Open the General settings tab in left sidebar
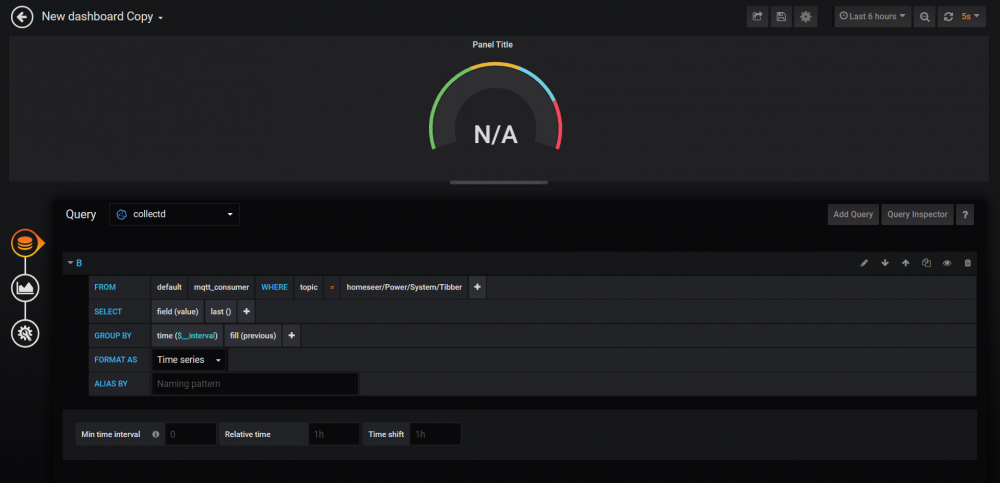Image resolution: width=1000 pixels, height=483 pixels. [x=25, y=333]
